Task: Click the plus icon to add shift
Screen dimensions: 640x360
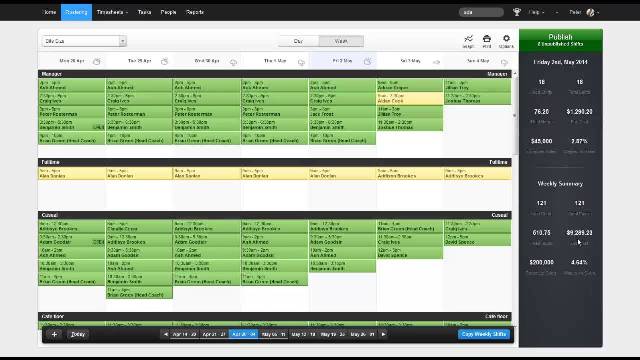Action: click(54, 334)
